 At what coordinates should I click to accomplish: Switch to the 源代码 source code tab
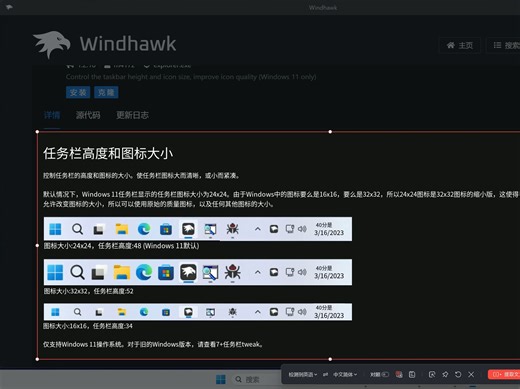[x=88, y=115]
